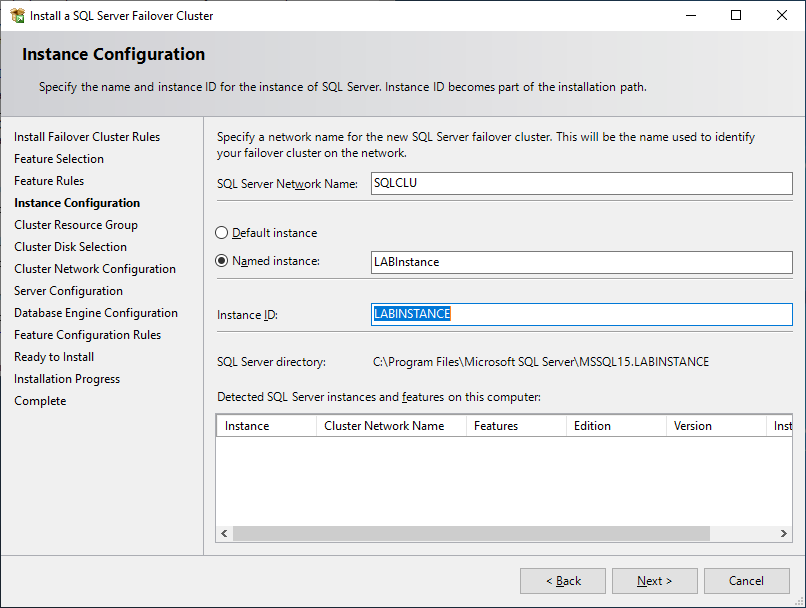Sort by the Instance column header

coord(266,426)
